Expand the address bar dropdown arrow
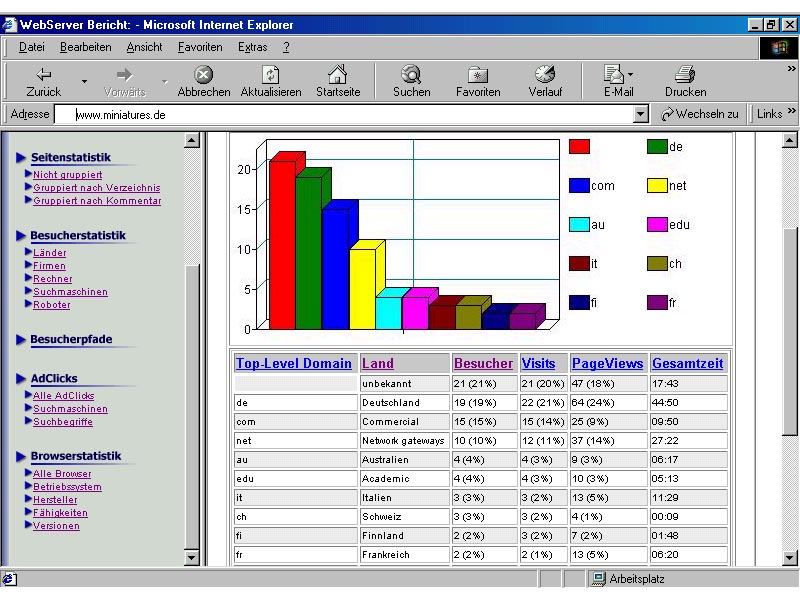Image resolution: width=800 pixels, height=600 pixels. pos(642,115)
